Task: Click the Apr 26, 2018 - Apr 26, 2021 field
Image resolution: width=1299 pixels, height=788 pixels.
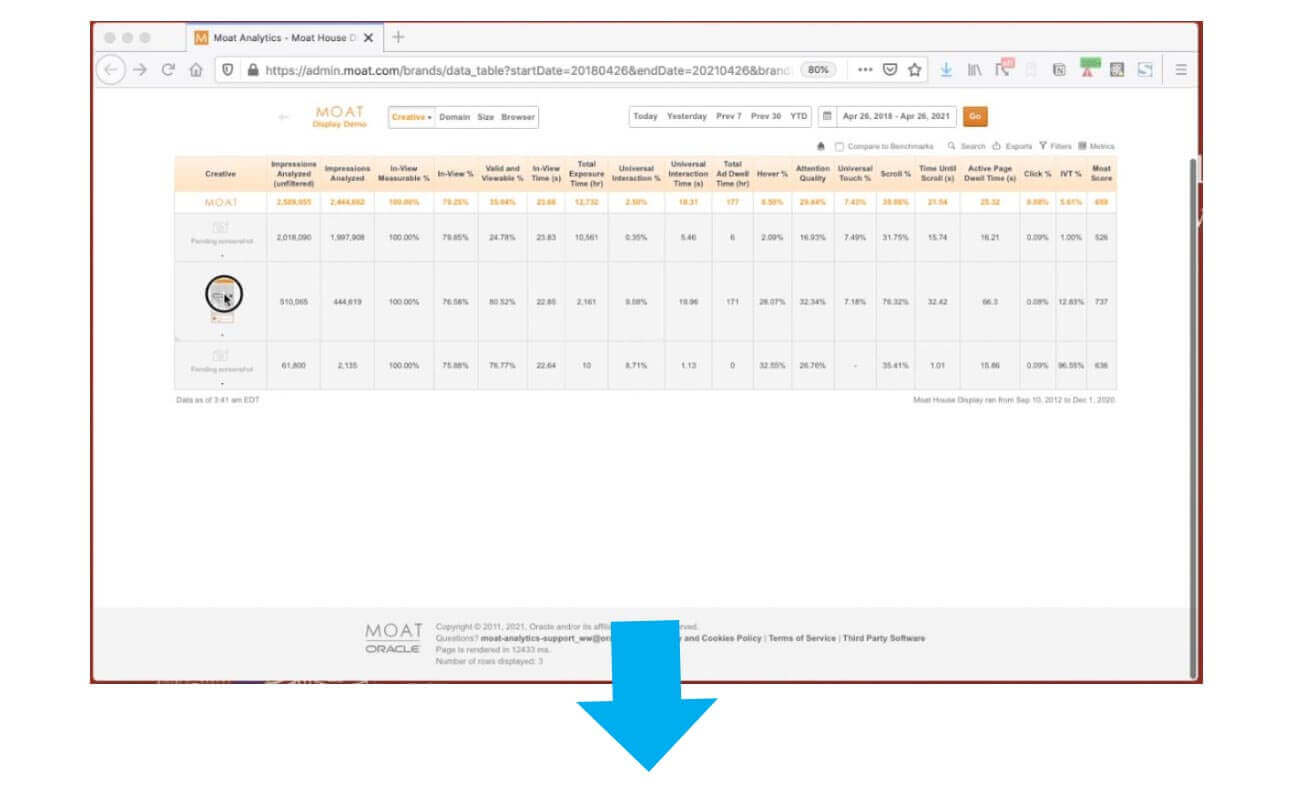Action: point(897,116)
